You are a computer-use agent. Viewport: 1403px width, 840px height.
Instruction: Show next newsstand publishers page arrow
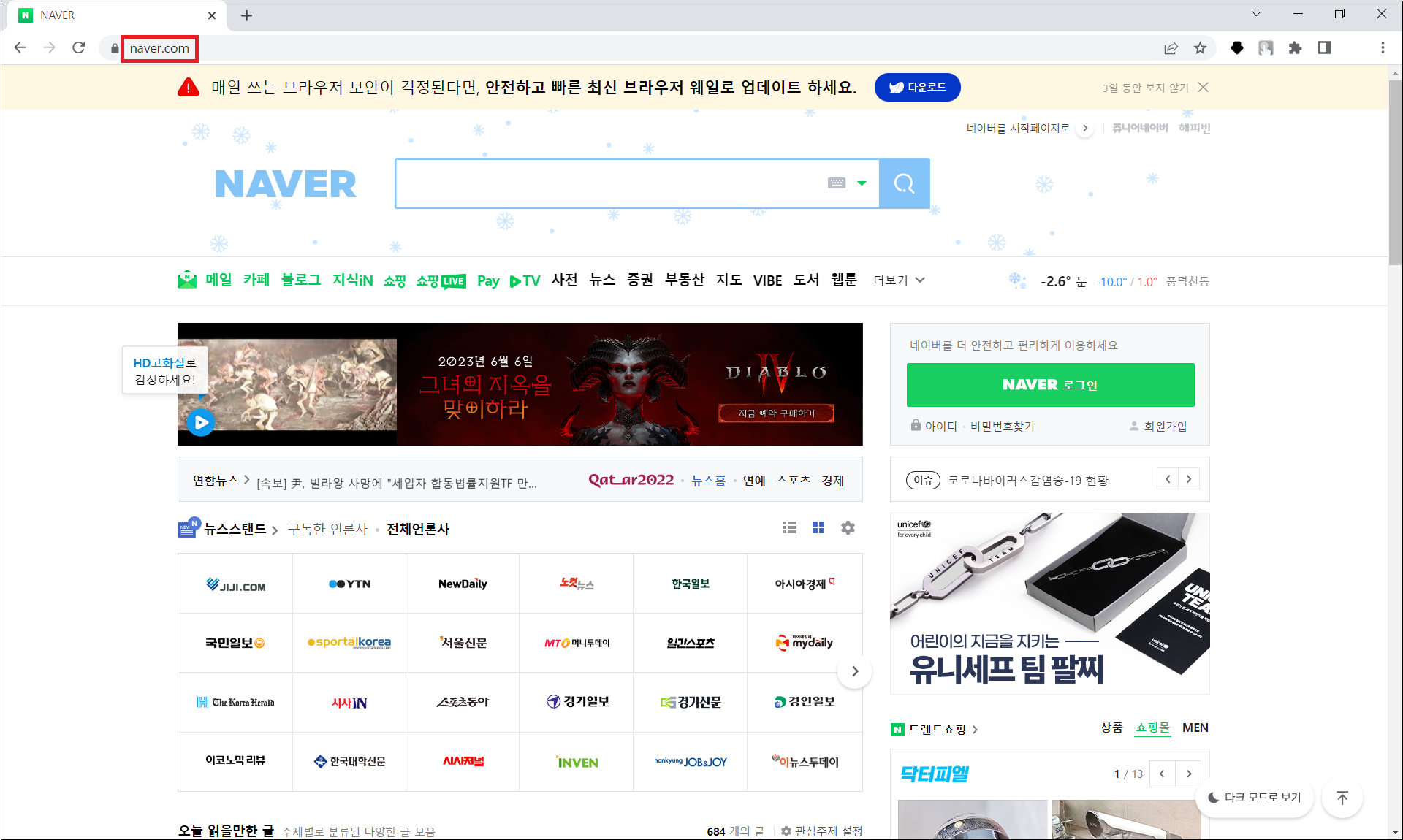pos(855,671)
